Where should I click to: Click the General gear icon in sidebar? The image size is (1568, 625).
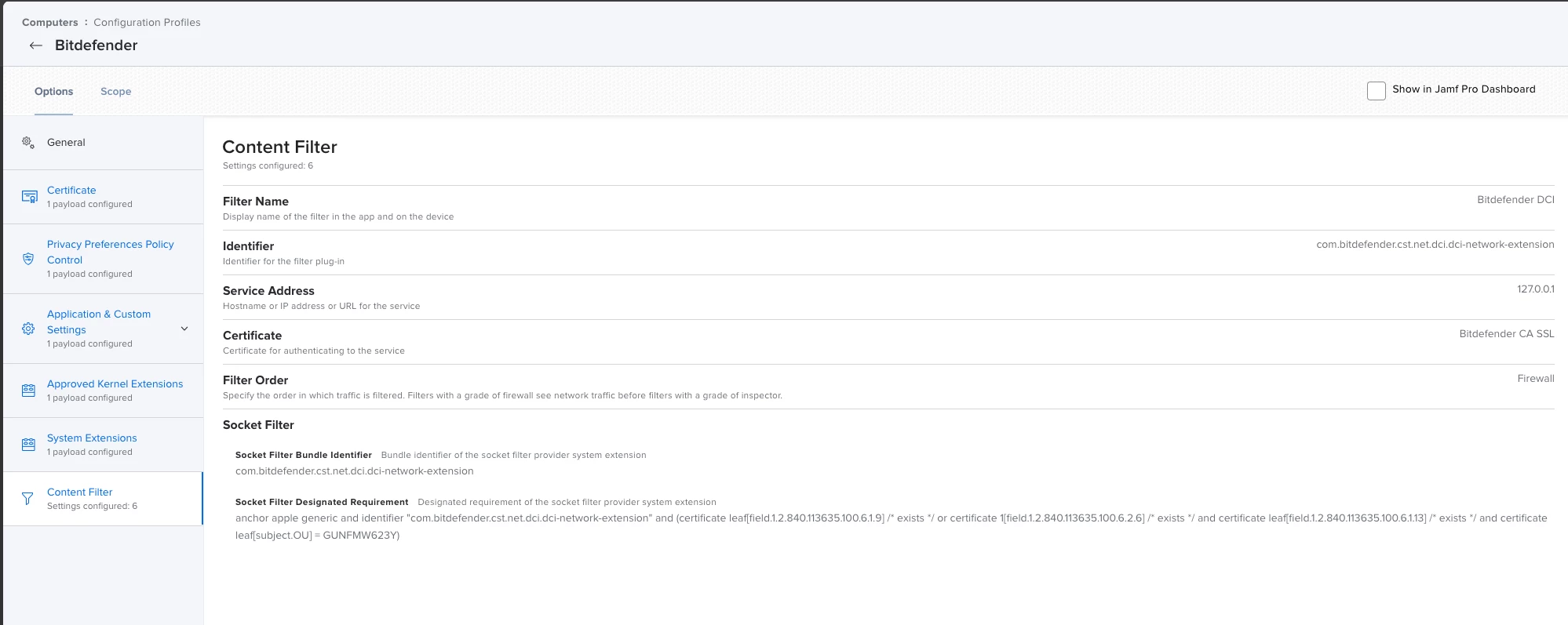click(28, 142)
